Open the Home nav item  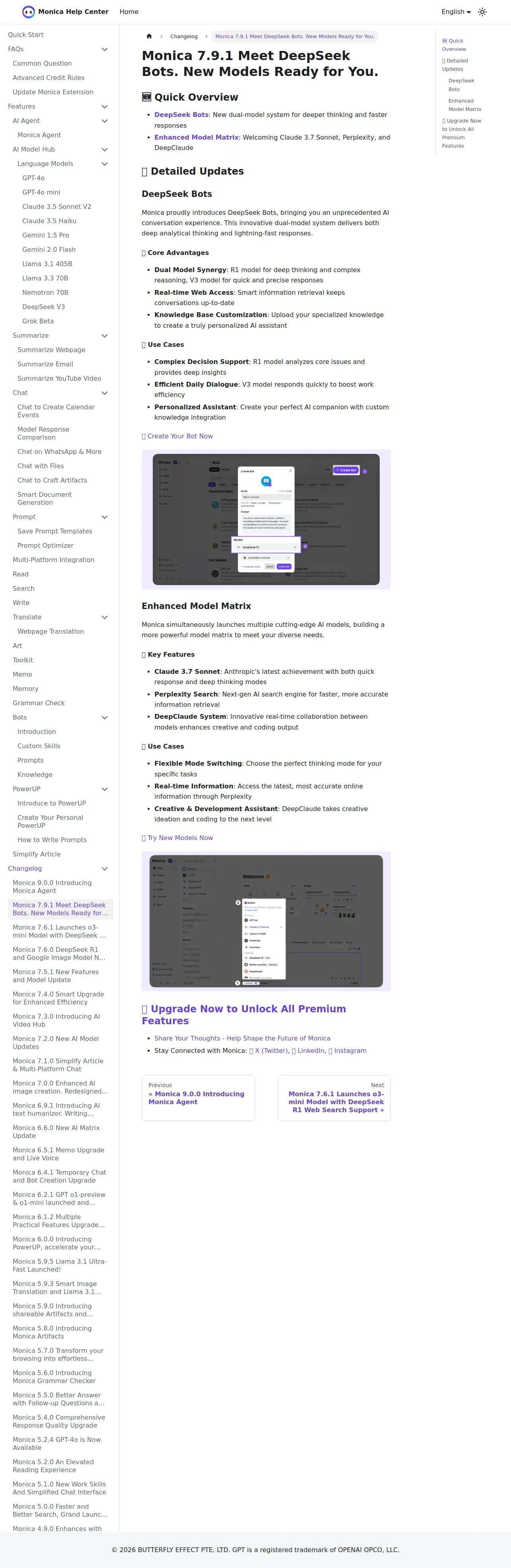(x=129, y=12)
